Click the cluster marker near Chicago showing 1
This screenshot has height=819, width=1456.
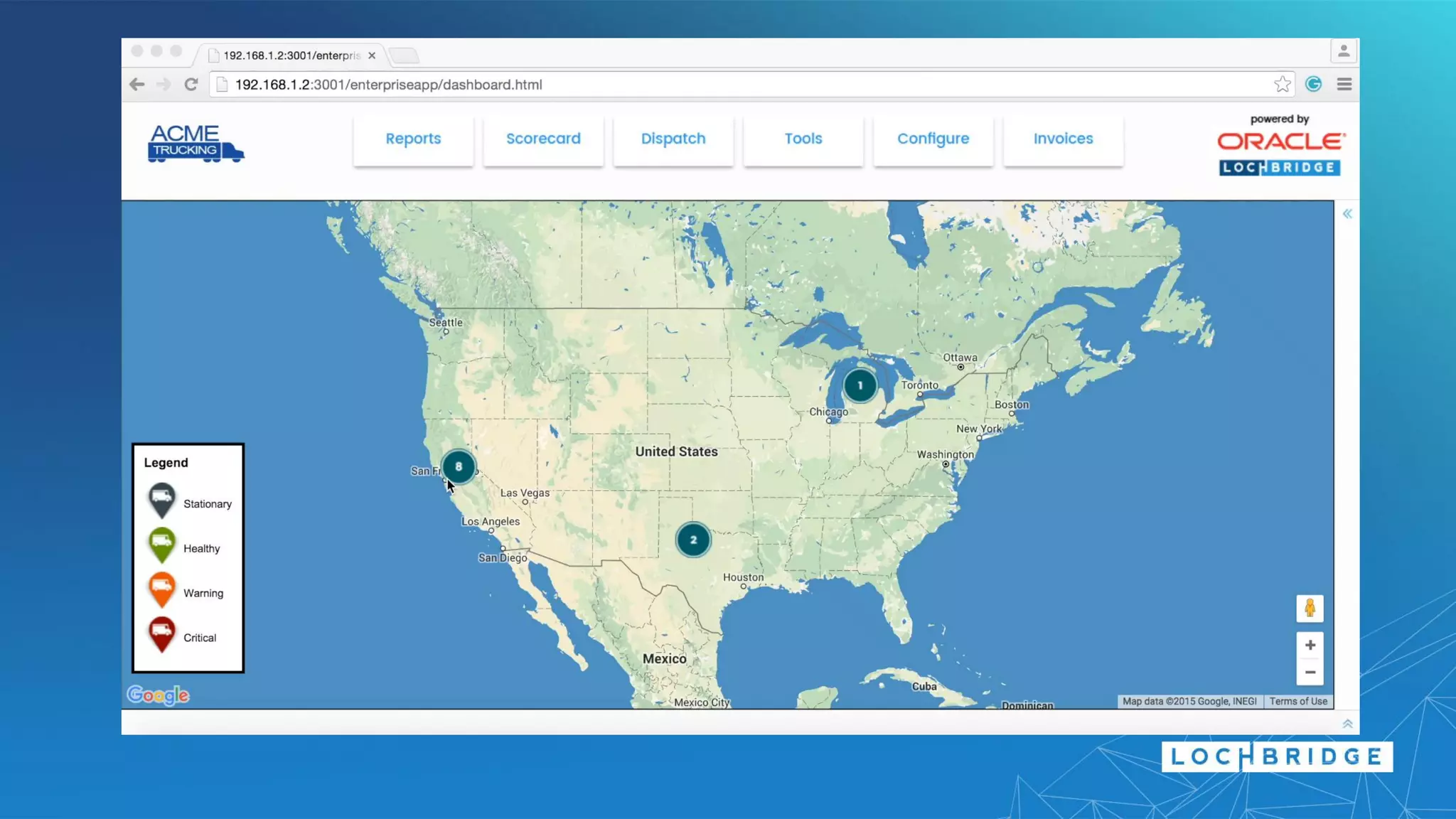[860, 385]
